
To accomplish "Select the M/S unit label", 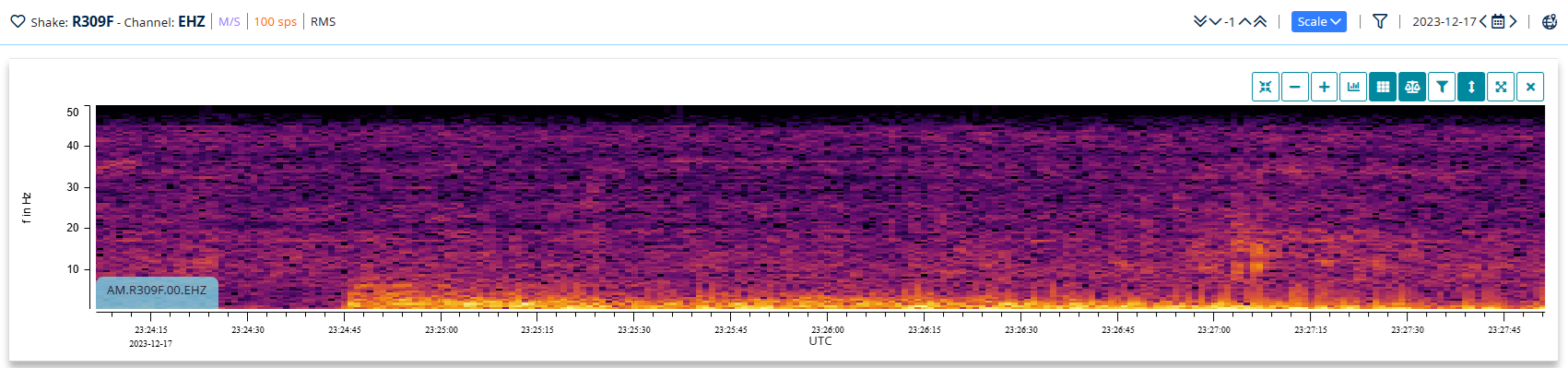I will point(230,21).
